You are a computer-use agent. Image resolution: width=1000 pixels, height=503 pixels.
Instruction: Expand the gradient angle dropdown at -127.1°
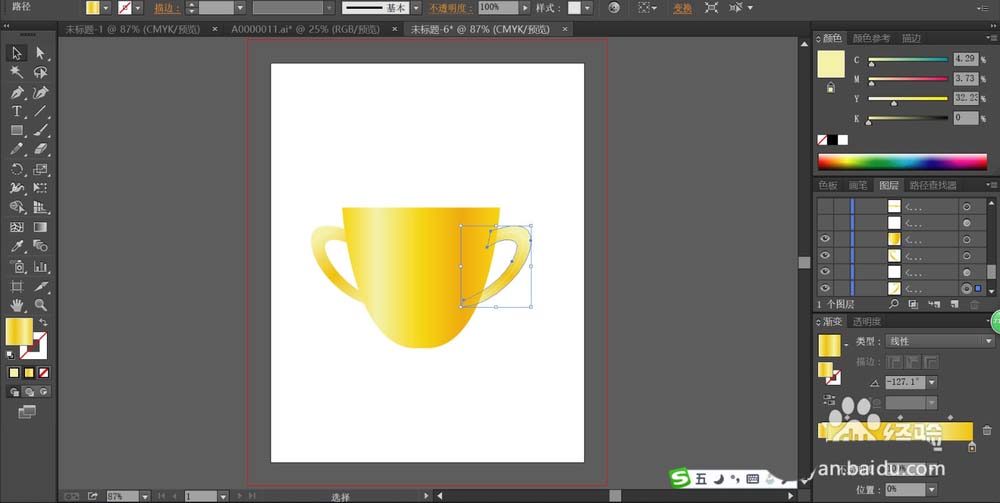coord(932,382)
